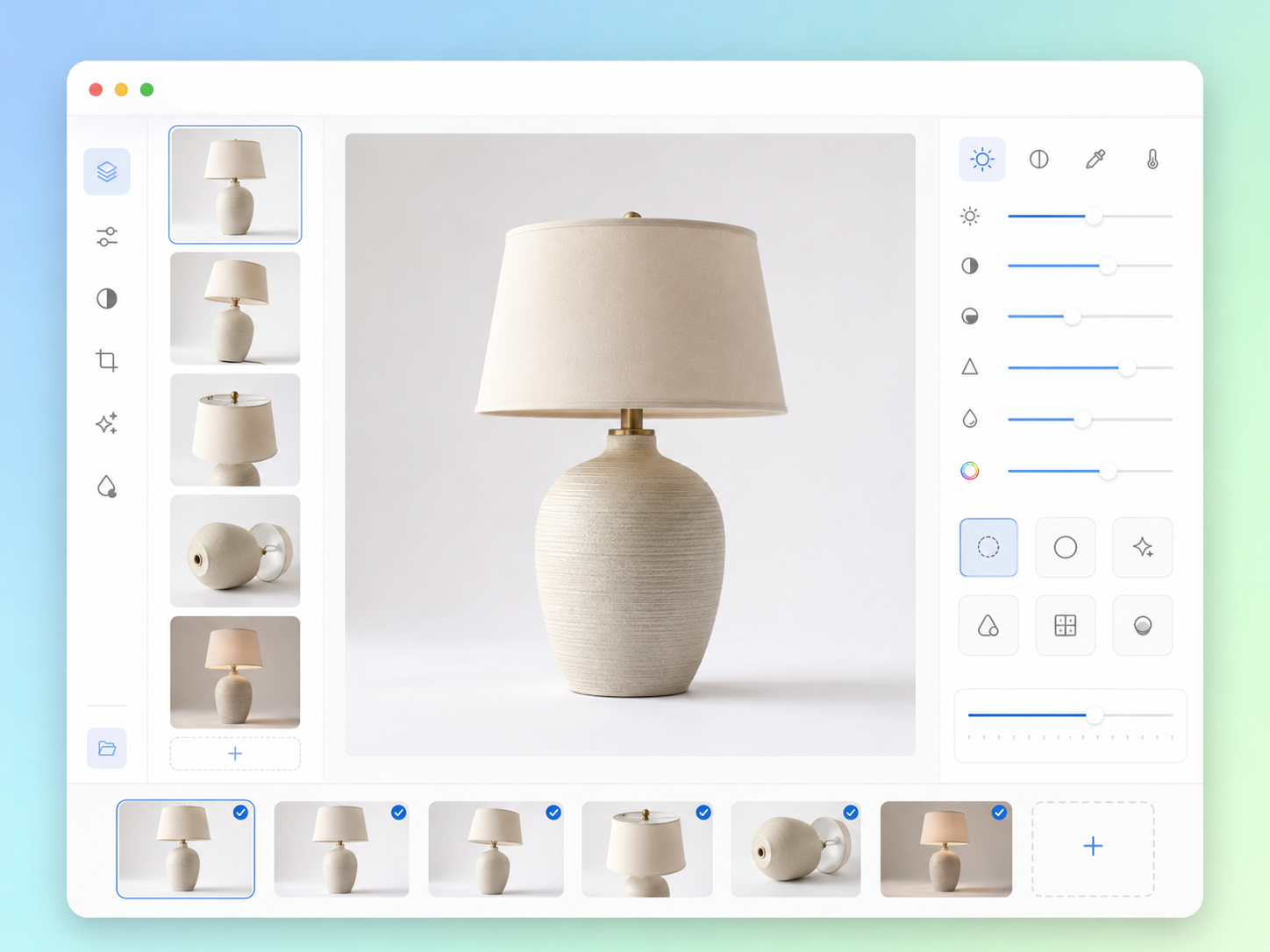Select the solid circle tool button

click(1066, 547)
